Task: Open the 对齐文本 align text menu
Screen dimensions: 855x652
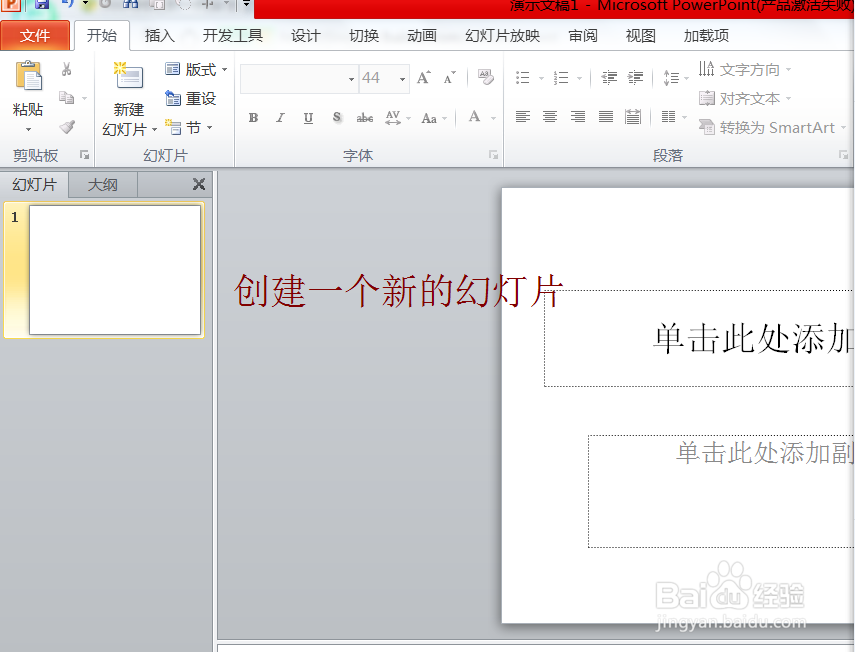Action: (745, 99)
